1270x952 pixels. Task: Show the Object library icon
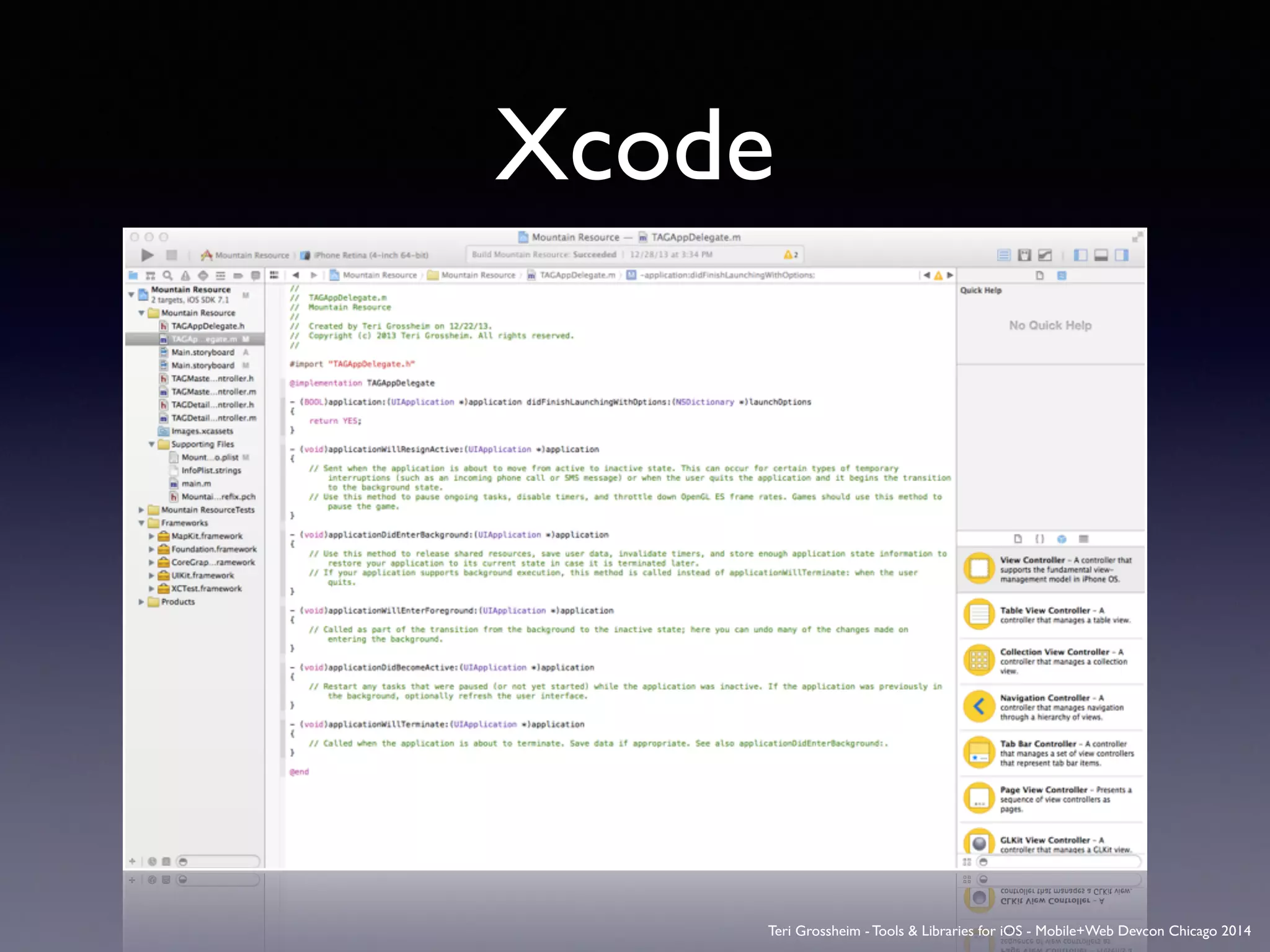click(1061, 539)
